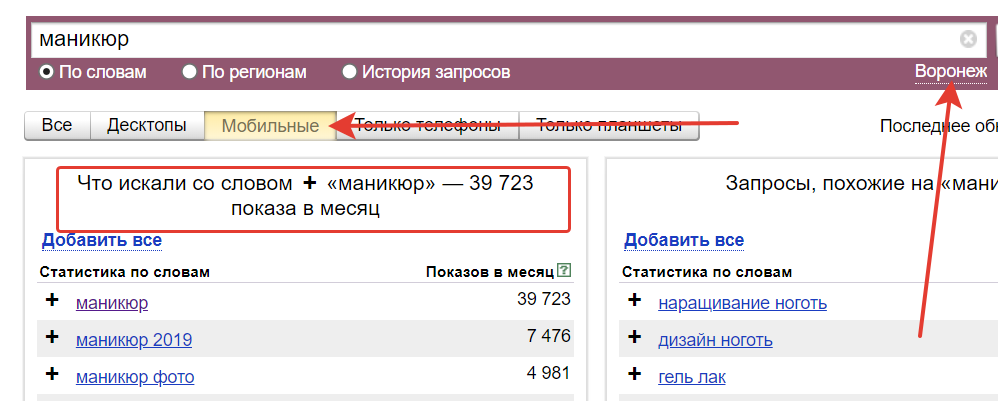Open the «наращивание ноготь» link
Image resolution: width=998 pixels, height=401 pixels.
click(x=743, y=302)
